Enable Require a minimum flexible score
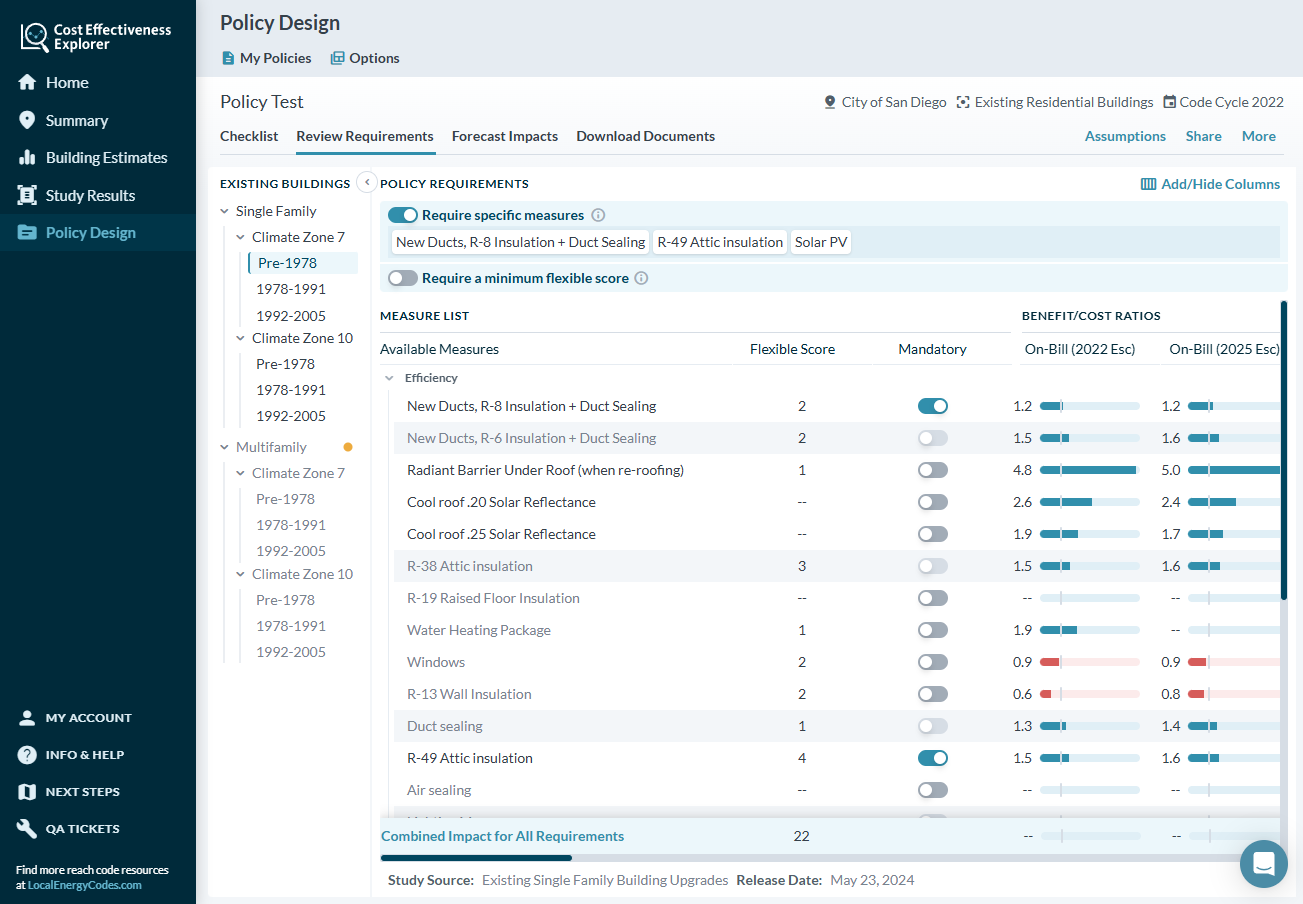Image resolution: width=1303 pixels, height=904 pixels. [x=403, y=278]
